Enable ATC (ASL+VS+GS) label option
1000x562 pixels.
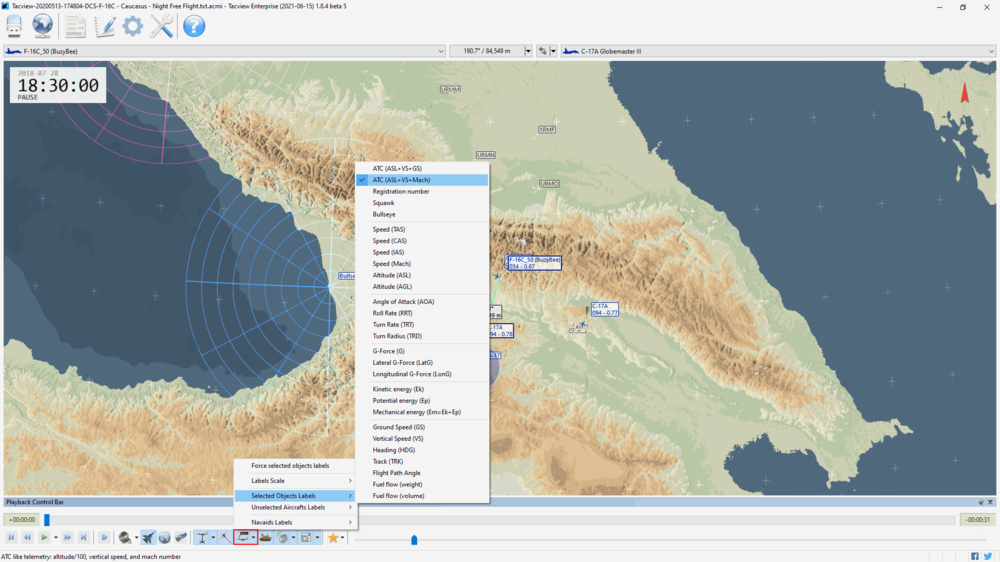click(x=397, y=169)
